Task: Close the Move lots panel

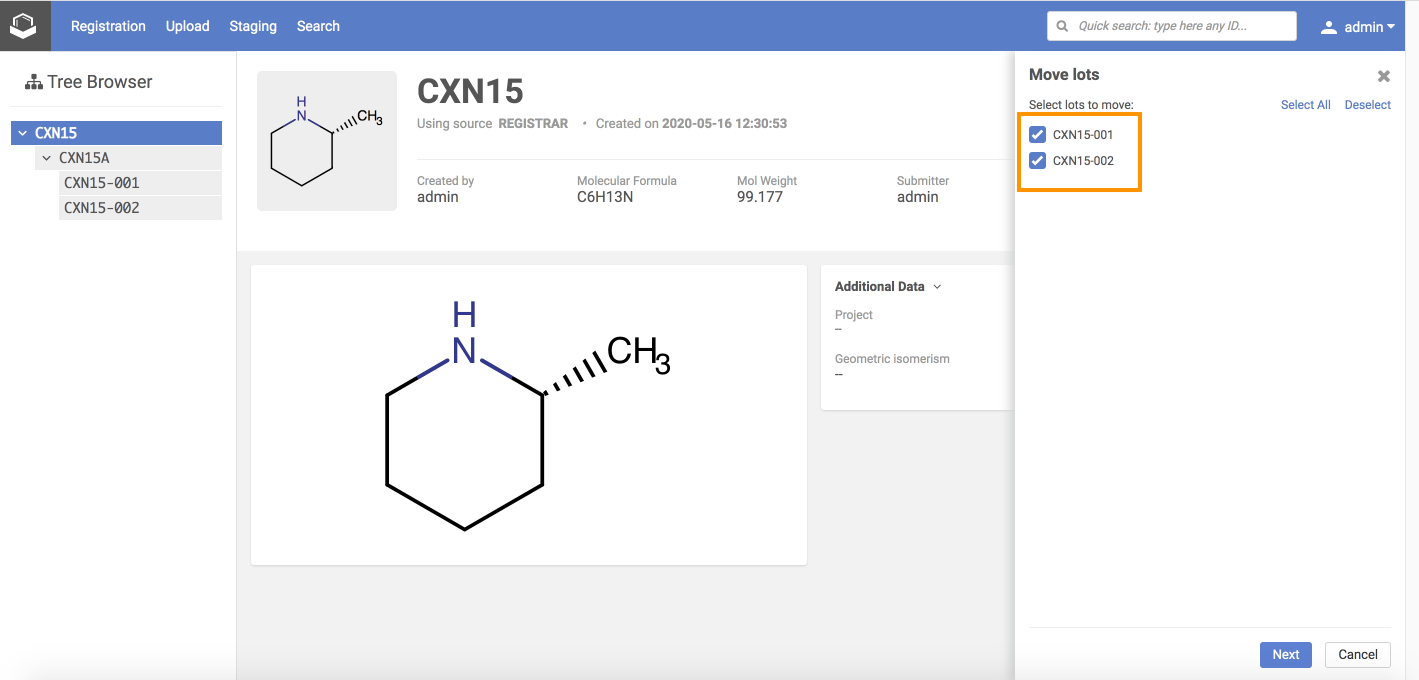Action: tap(1383, 76)
